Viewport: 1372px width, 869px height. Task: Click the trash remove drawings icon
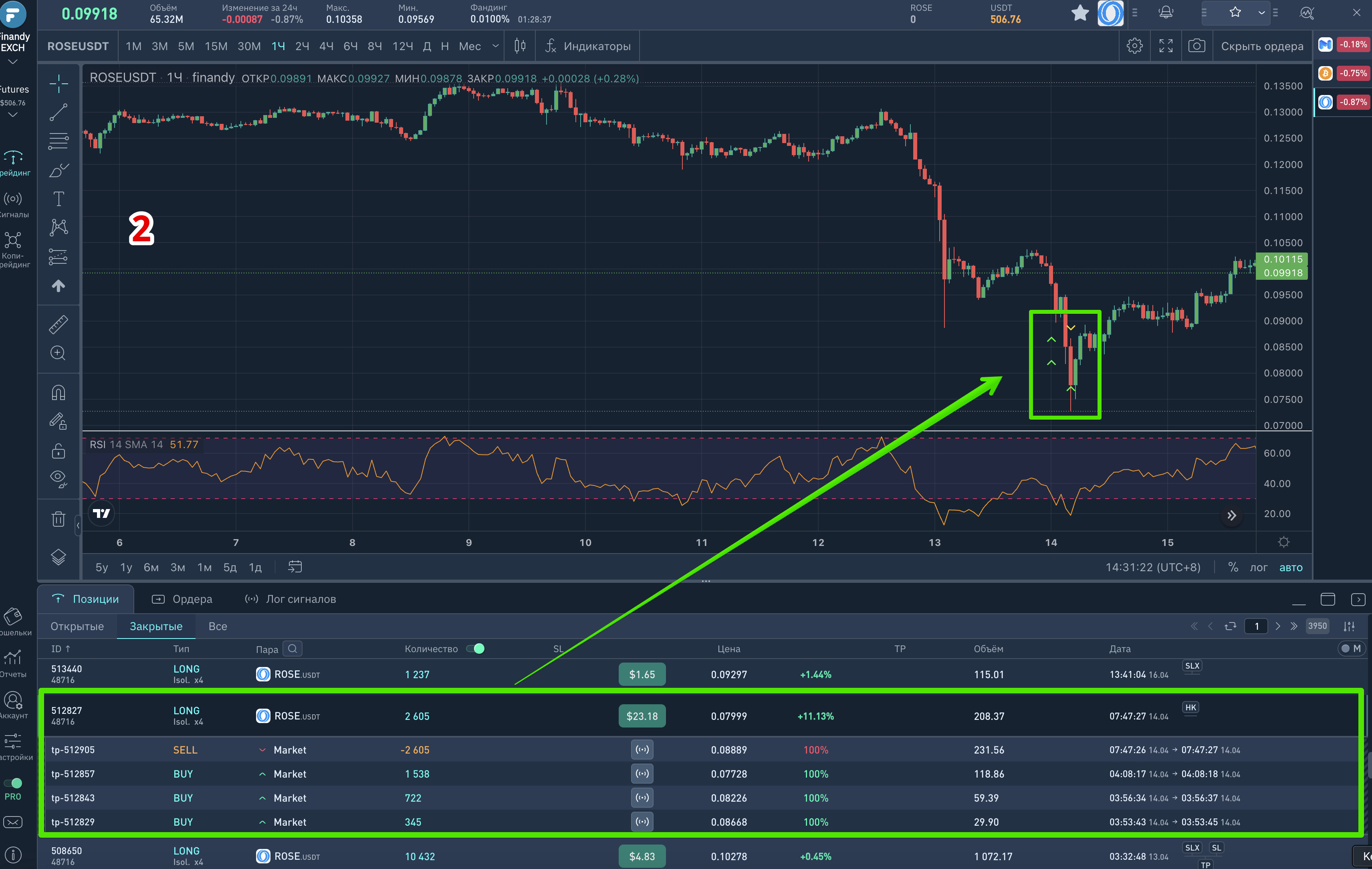tap(58, 519)
